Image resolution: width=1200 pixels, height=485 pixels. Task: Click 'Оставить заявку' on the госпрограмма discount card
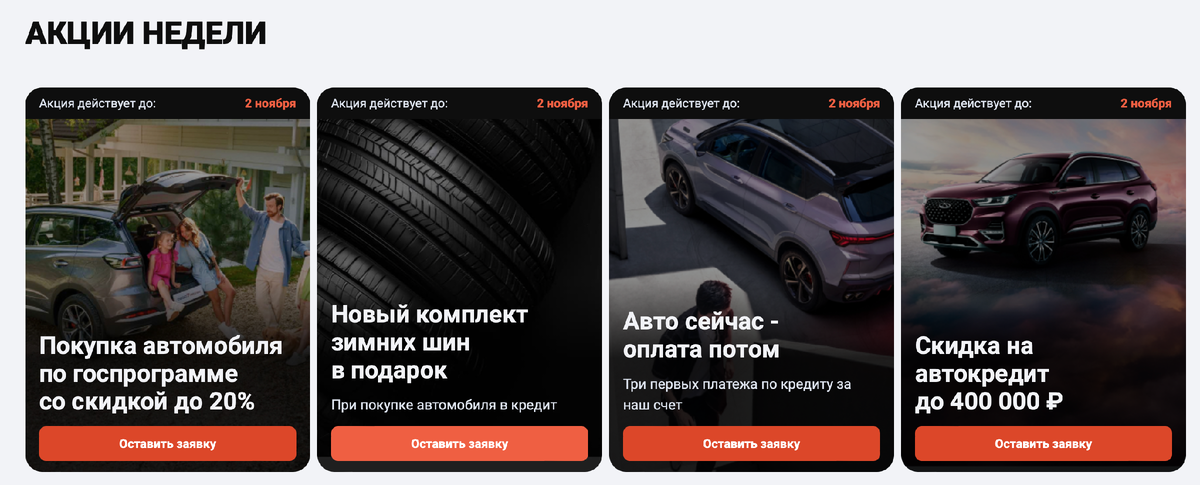[x=167, y=443]
